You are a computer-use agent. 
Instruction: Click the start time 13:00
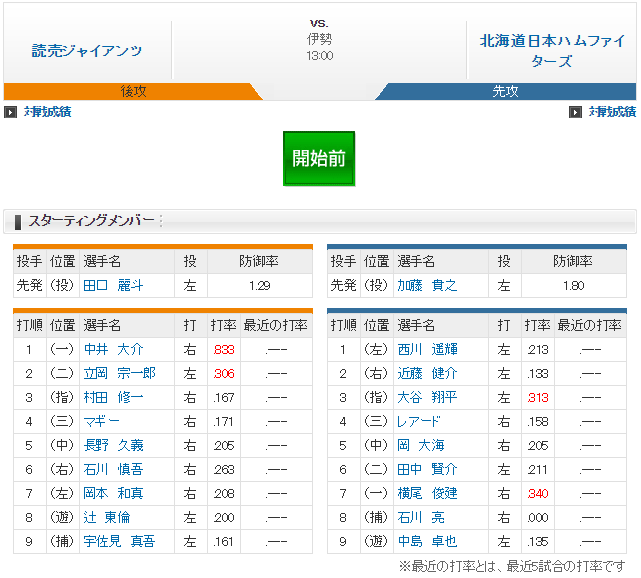[x=320, y=56]
